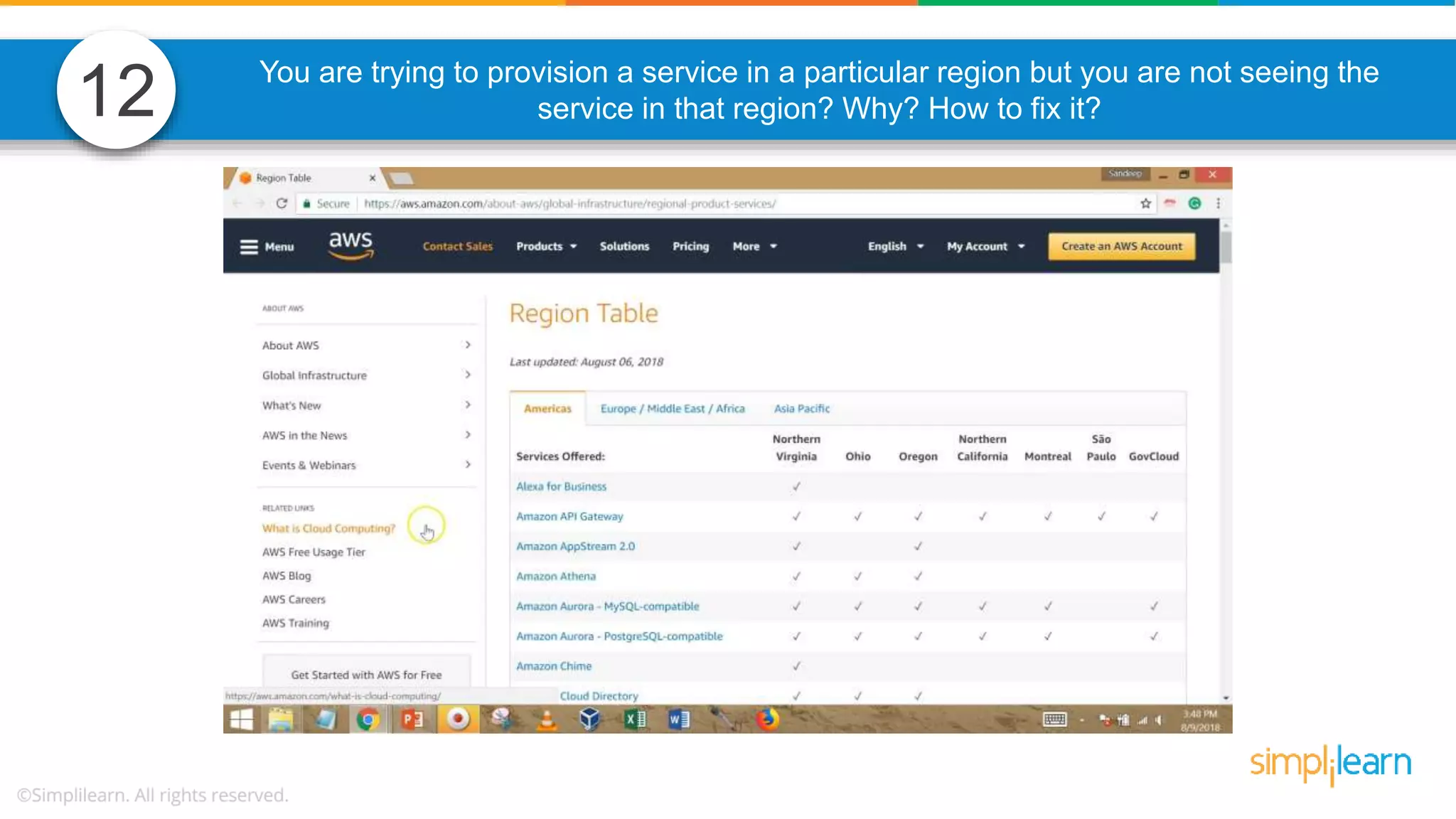Click Get Started with AWS for Free
This screenshot has width=1456, height=819.
tap(366, 675)
